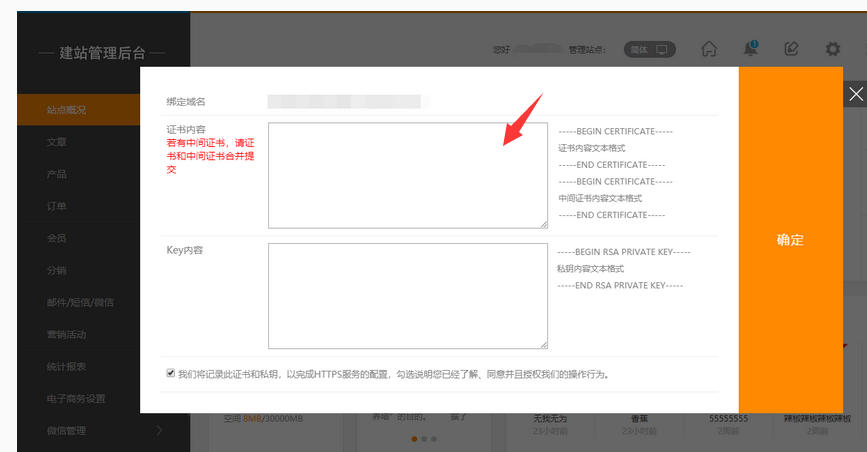Image resolution: width=867 pixels, height=452 pixels.
Task: Select 站点概况 in the sidebar
Action: click(66, 110)
